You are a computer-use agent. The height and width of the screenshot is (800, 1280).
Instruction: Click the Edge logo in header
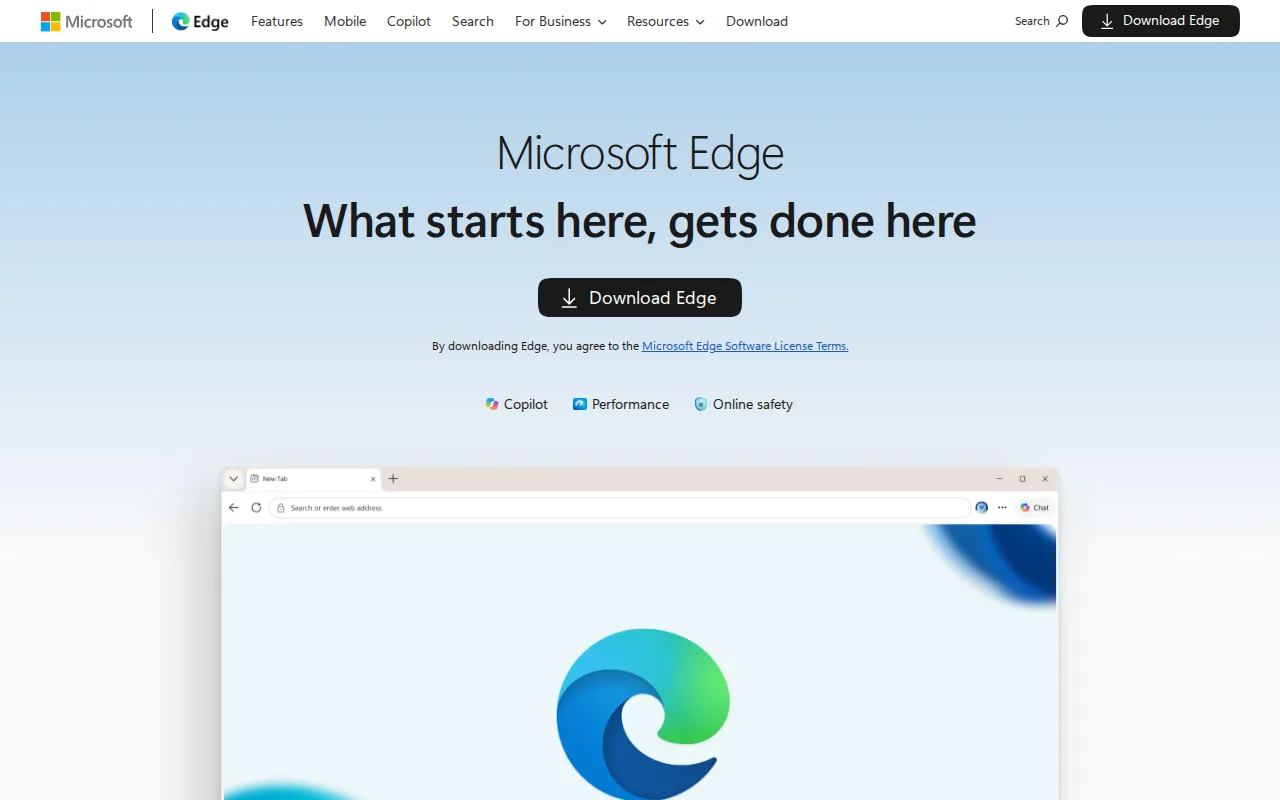point(200,21)
